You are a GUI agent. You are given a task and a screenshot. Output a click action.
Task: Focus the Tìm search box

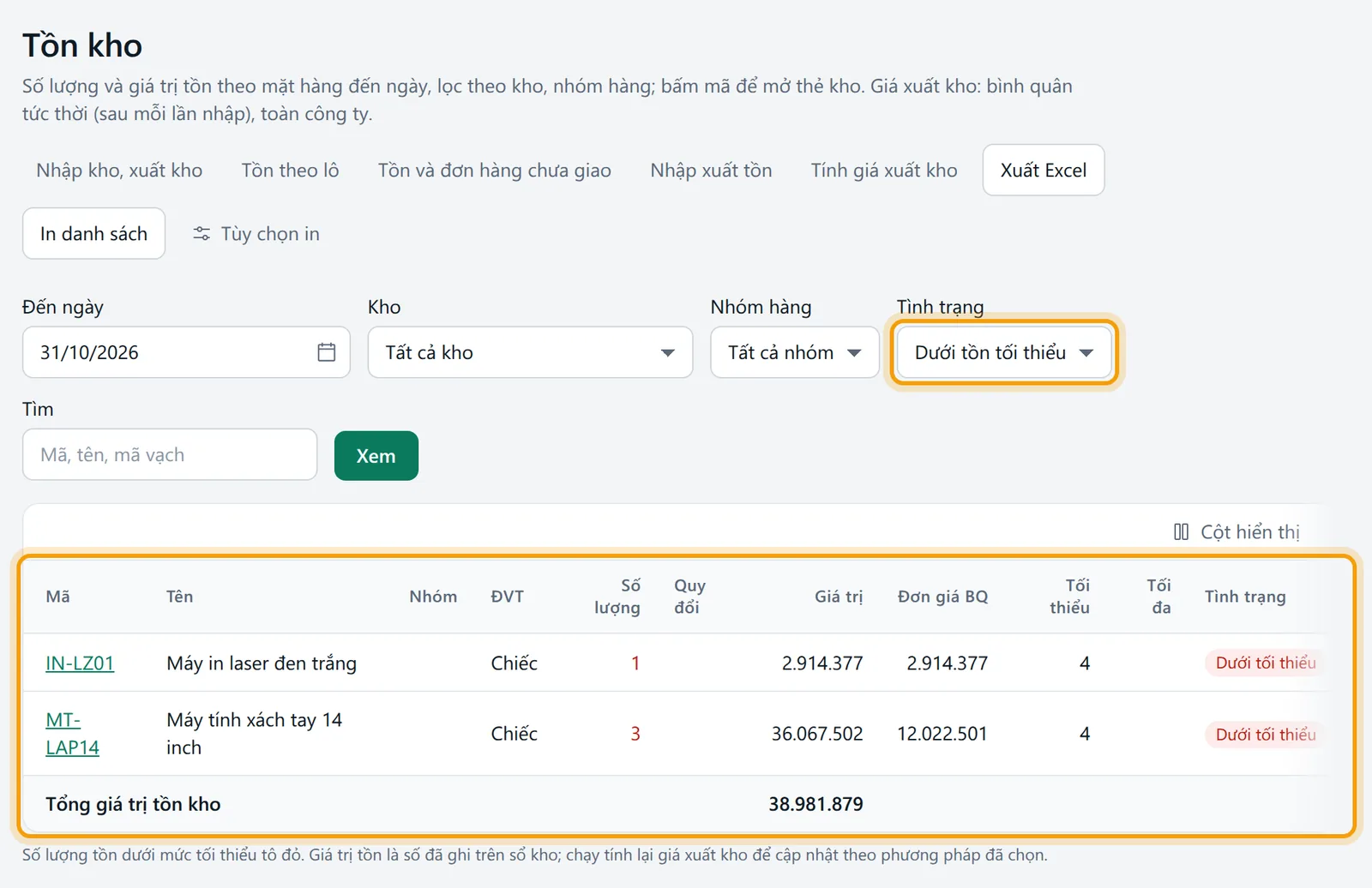(170, 455)
